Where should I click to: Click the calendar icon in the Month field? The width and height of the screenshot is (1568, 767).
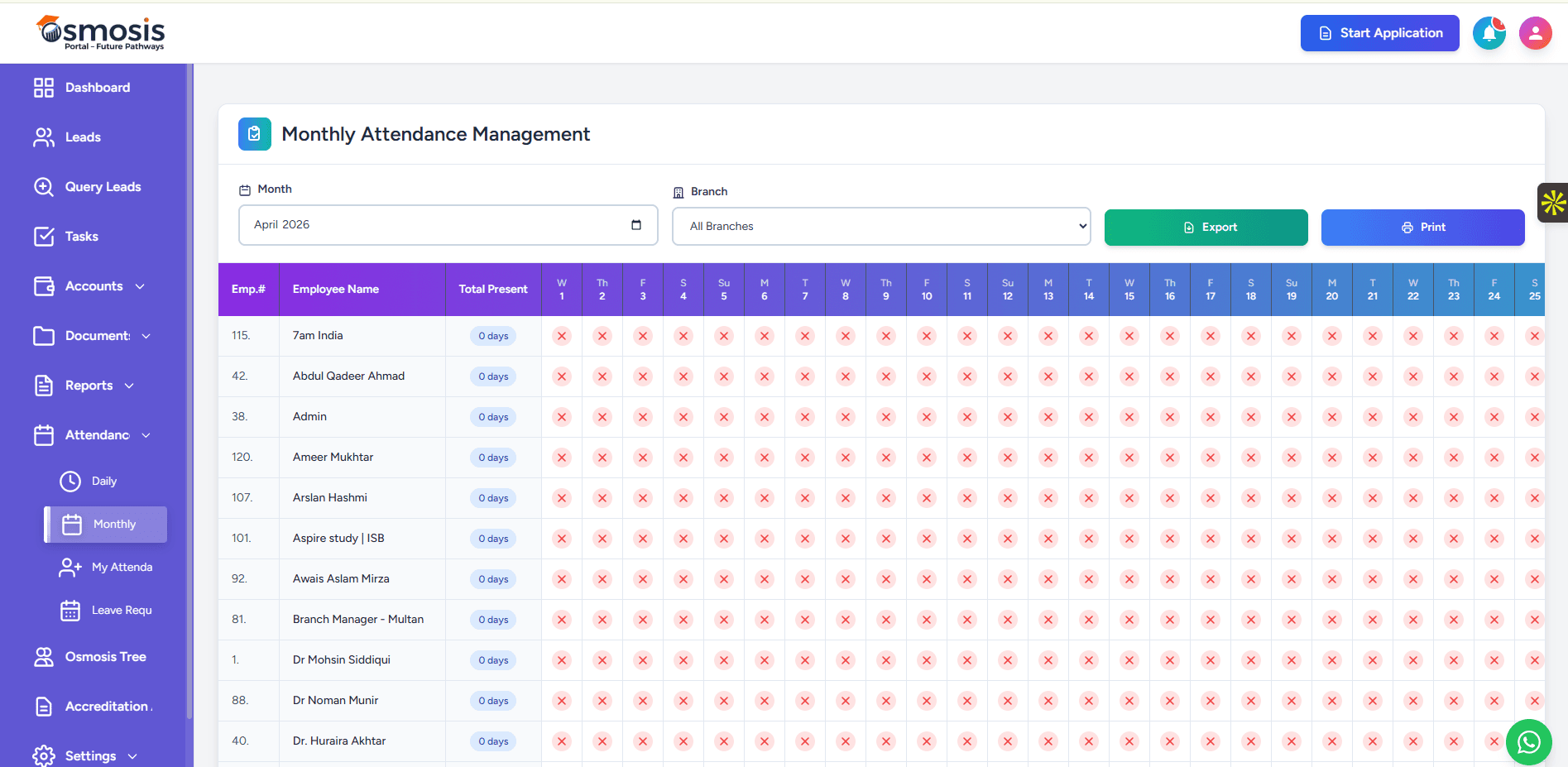[x=635, y=224]
